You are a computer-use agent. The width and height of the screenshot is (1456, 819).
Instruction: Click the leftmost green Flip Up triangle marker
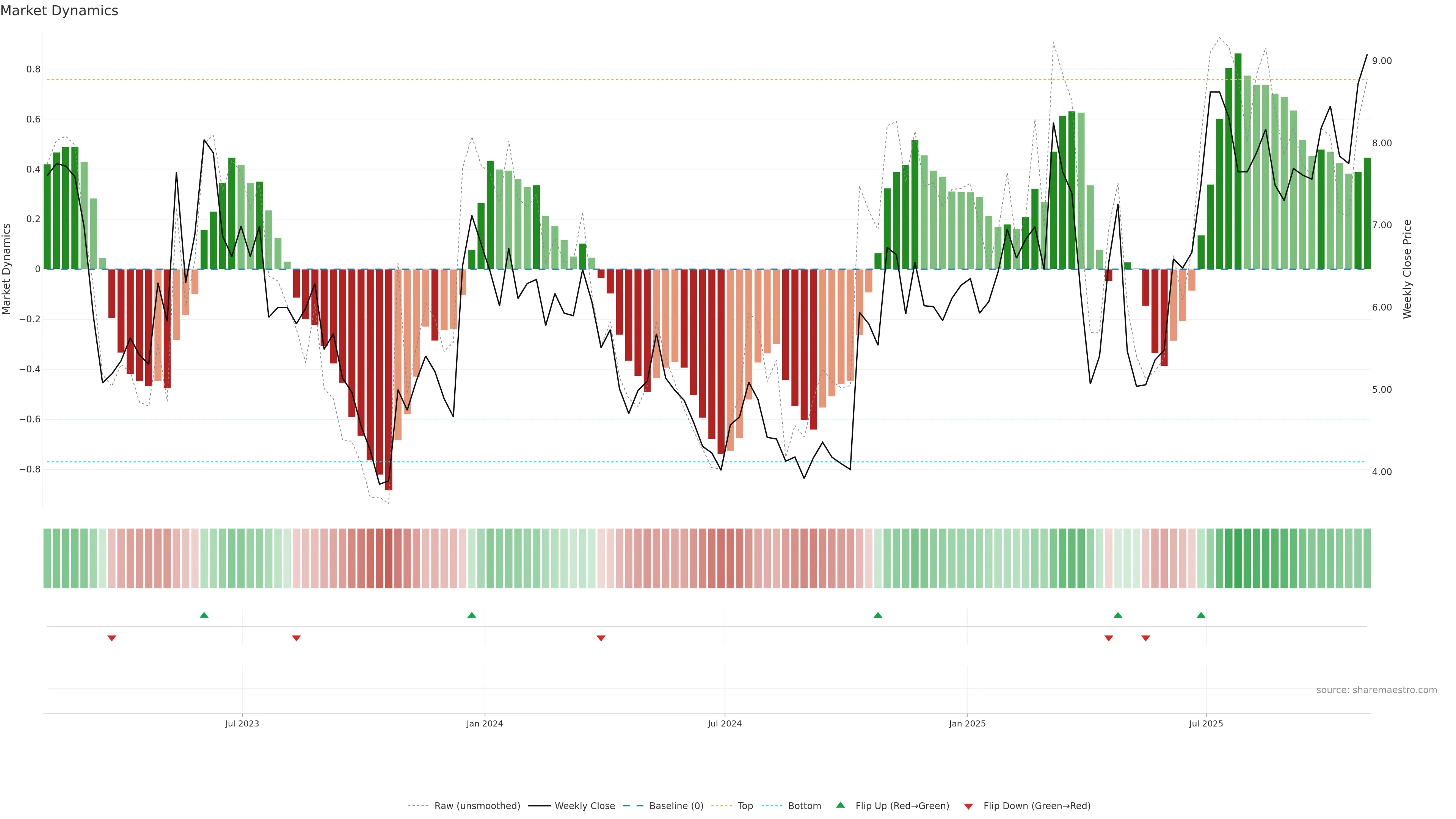coord(204,615)
